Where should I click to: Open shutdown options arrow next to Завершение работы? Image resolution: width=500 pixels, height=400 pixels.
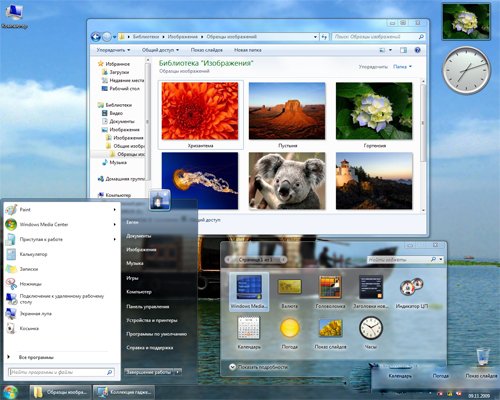[x=178, y=372]
